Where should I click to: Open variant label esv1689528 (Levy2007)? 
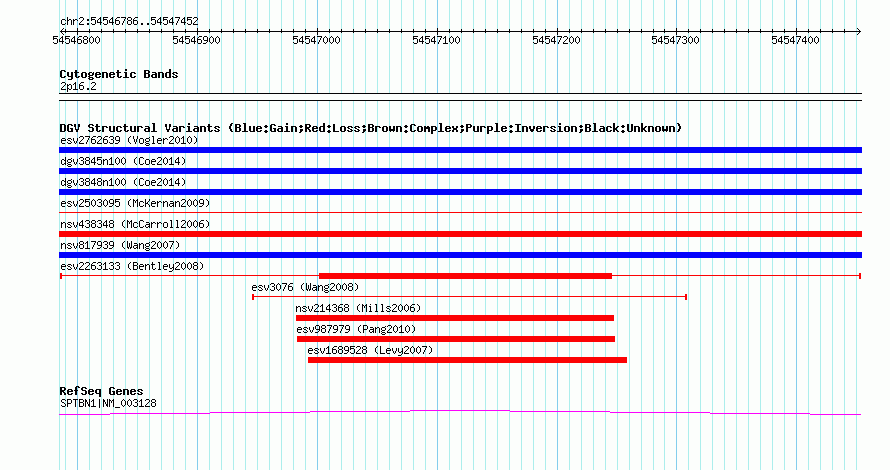(370, 350)
